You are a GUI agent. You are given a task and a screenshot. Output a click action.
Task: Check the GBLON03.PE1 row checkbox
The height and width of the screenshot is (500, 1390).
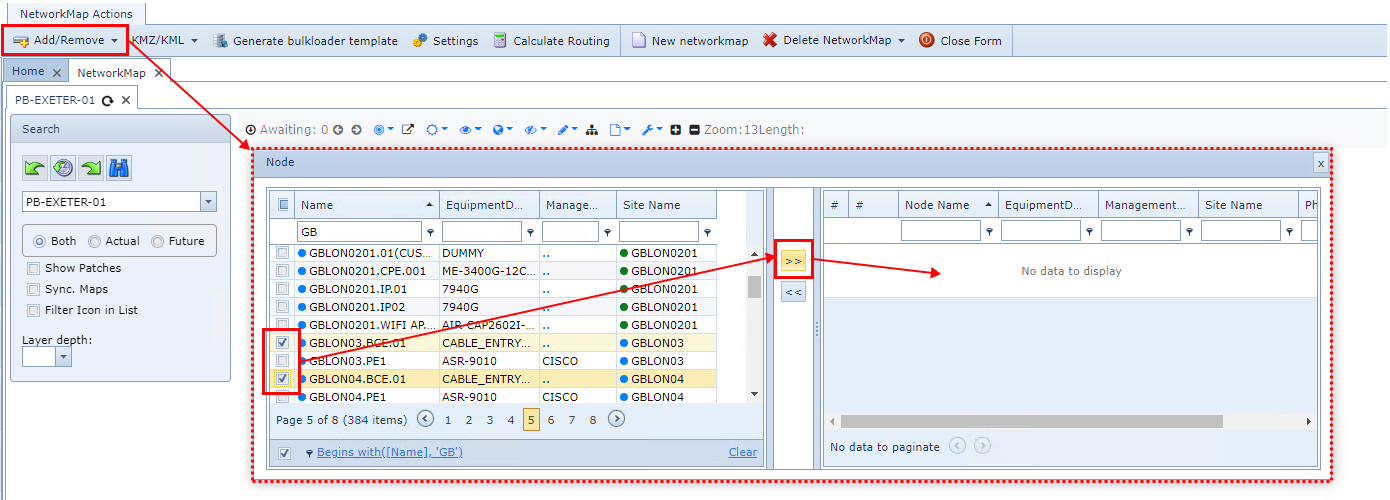point(283,360)
